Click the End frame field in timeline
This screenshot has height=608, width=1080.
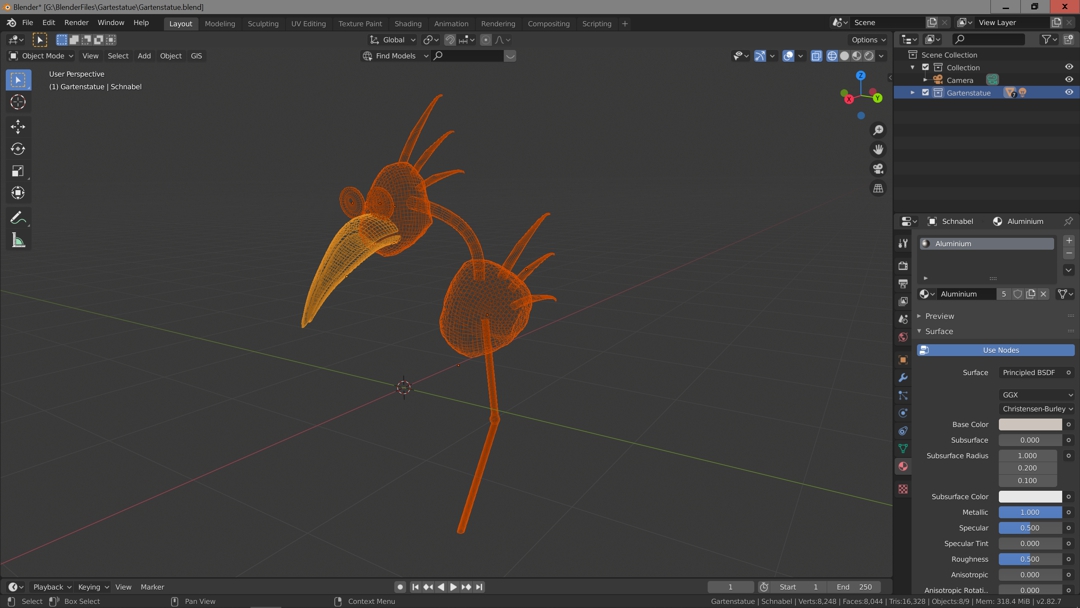click(854, 587)
